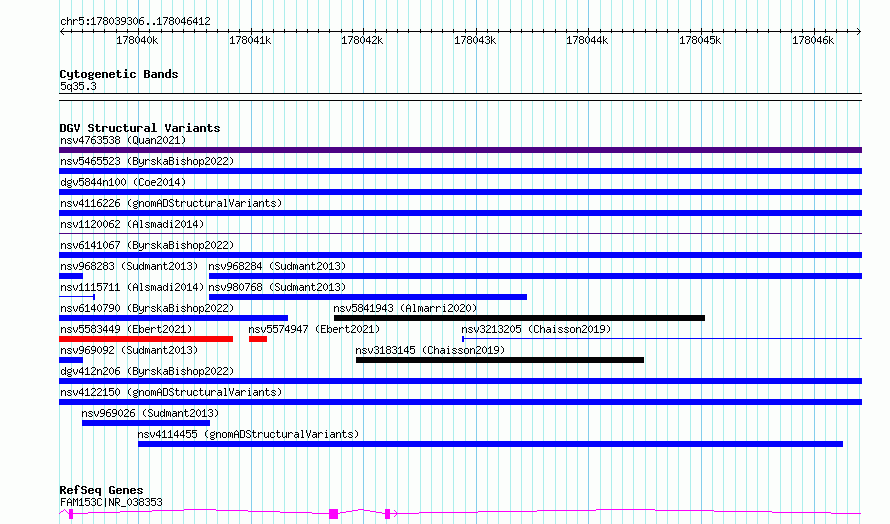Select nsv4116226 (gnomADStructuralVariants) label

(x=171, y=203)
